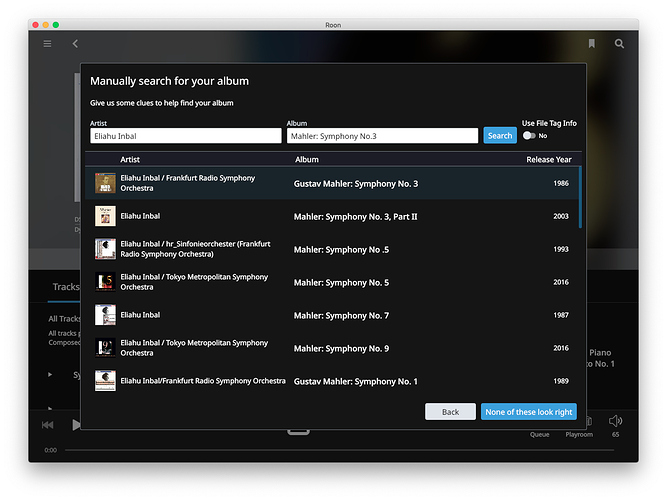This screenshot has height=500, width=667.
Task: Click the playback progress bar
Action: (x=339, y=450)
